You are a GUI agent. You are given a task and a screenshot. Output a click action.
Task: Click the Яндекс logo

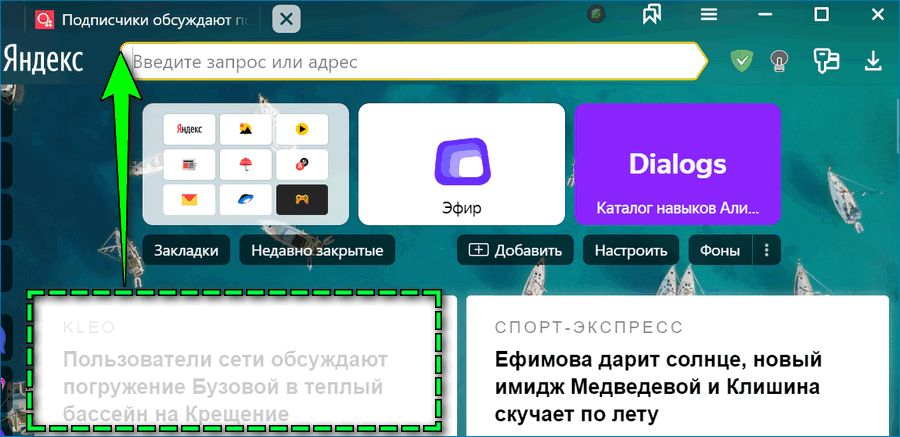click(43, 60)
